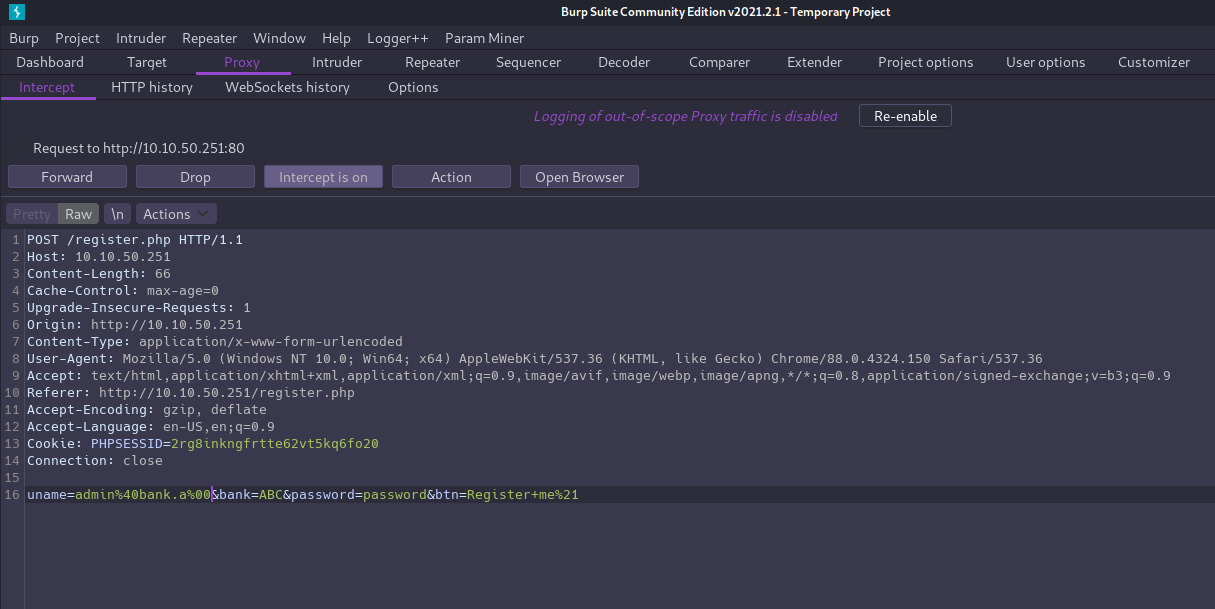Screen dimensions: 1215x609
Task: Click the 'Origin: http://10.10.50.251' header
Action: 135,325
